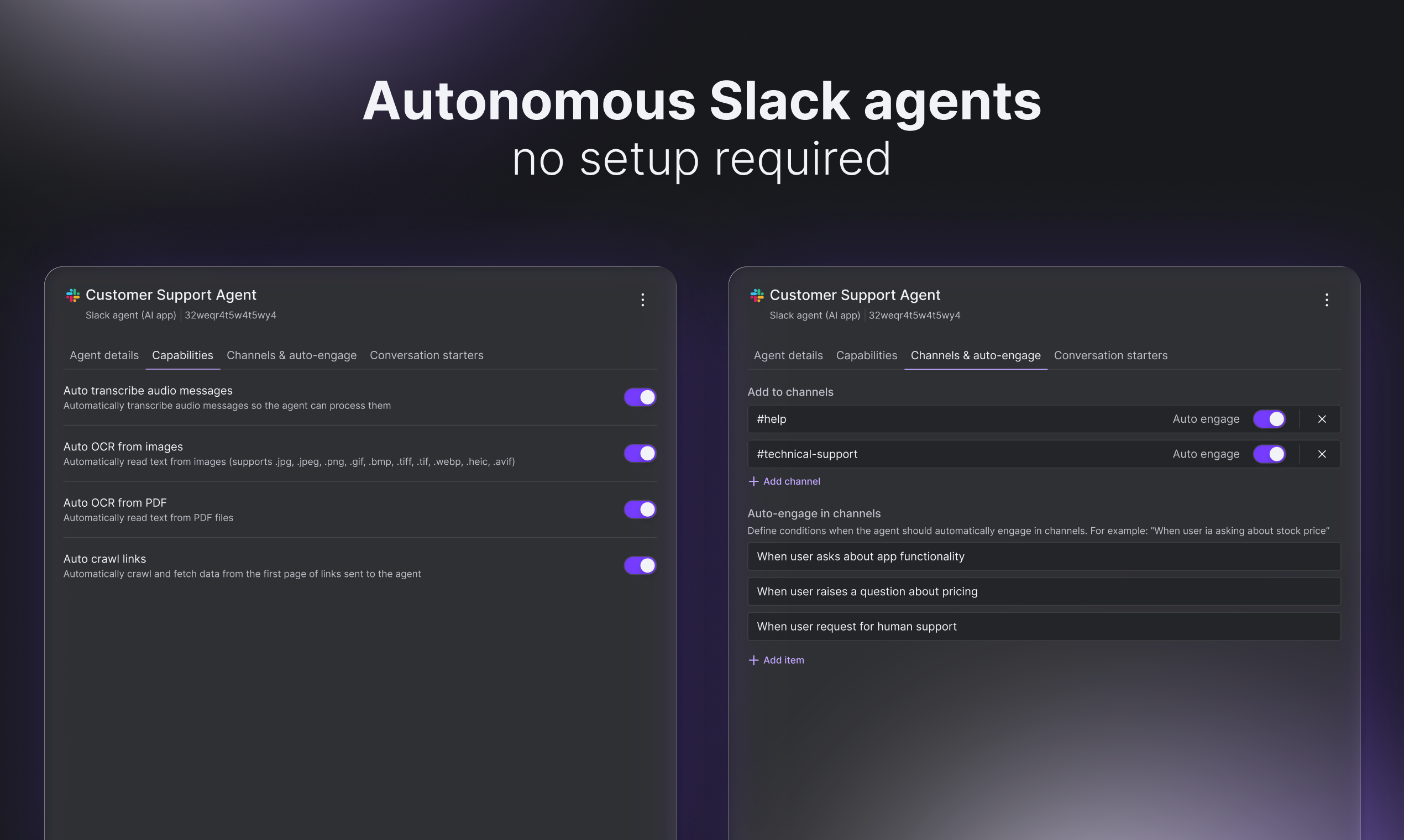The image size is (1404, 840).
Task: Open the three-dot menu on the left panel
Action: pos(642,300)
